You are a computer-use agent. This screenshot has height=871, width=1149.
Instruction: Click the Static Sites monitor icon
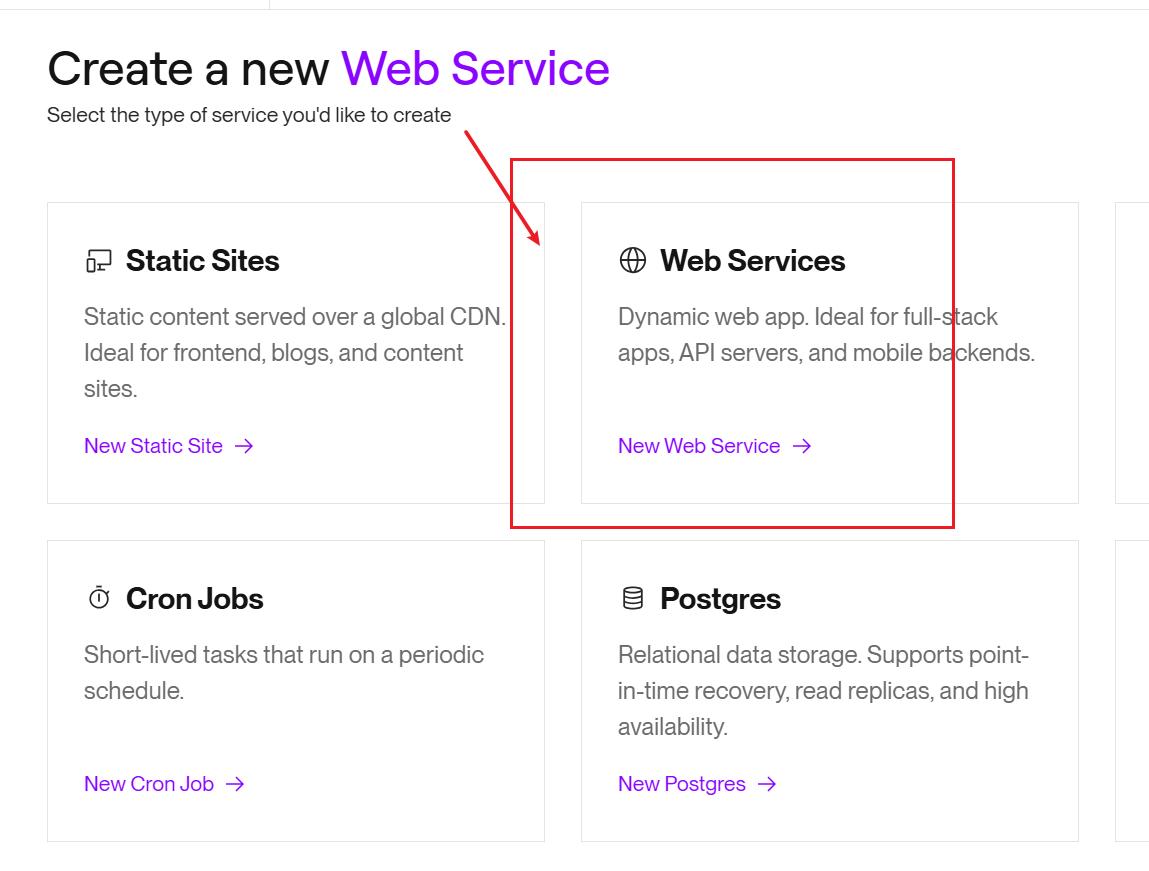pyautogui.click(x=98, y=261)
